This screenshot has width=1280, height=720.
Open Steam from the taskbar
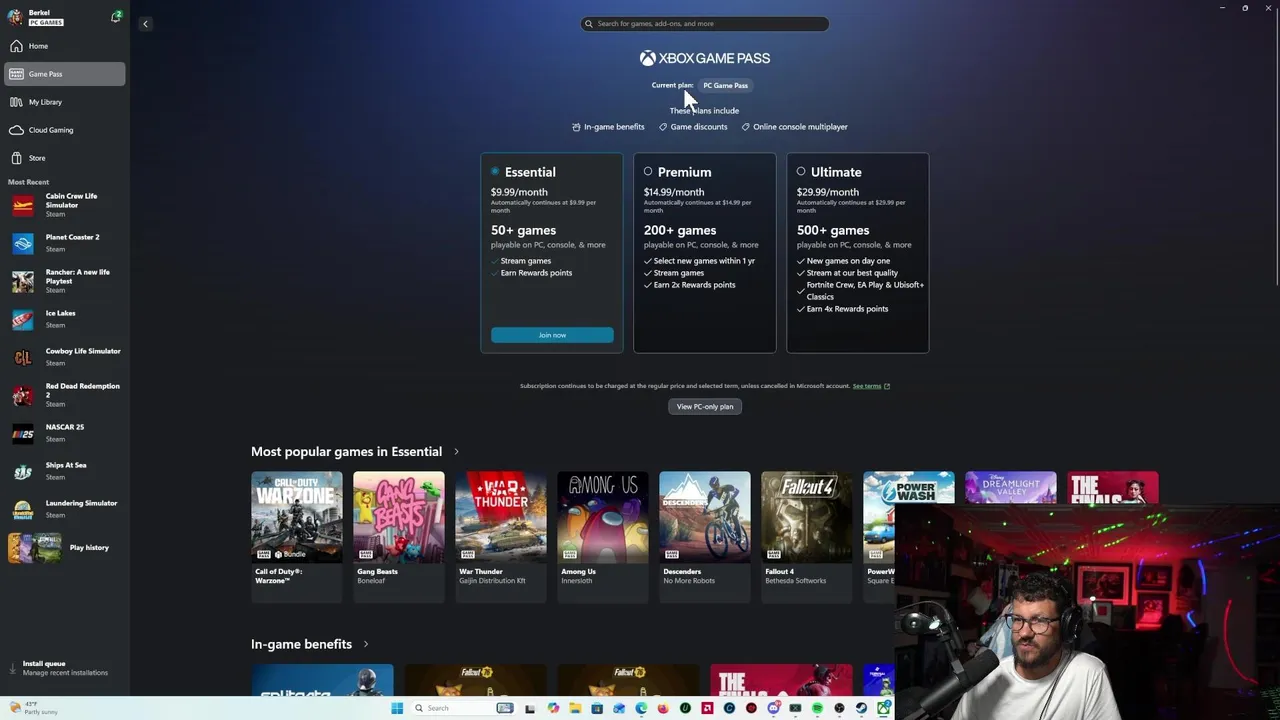coord(861,708)
